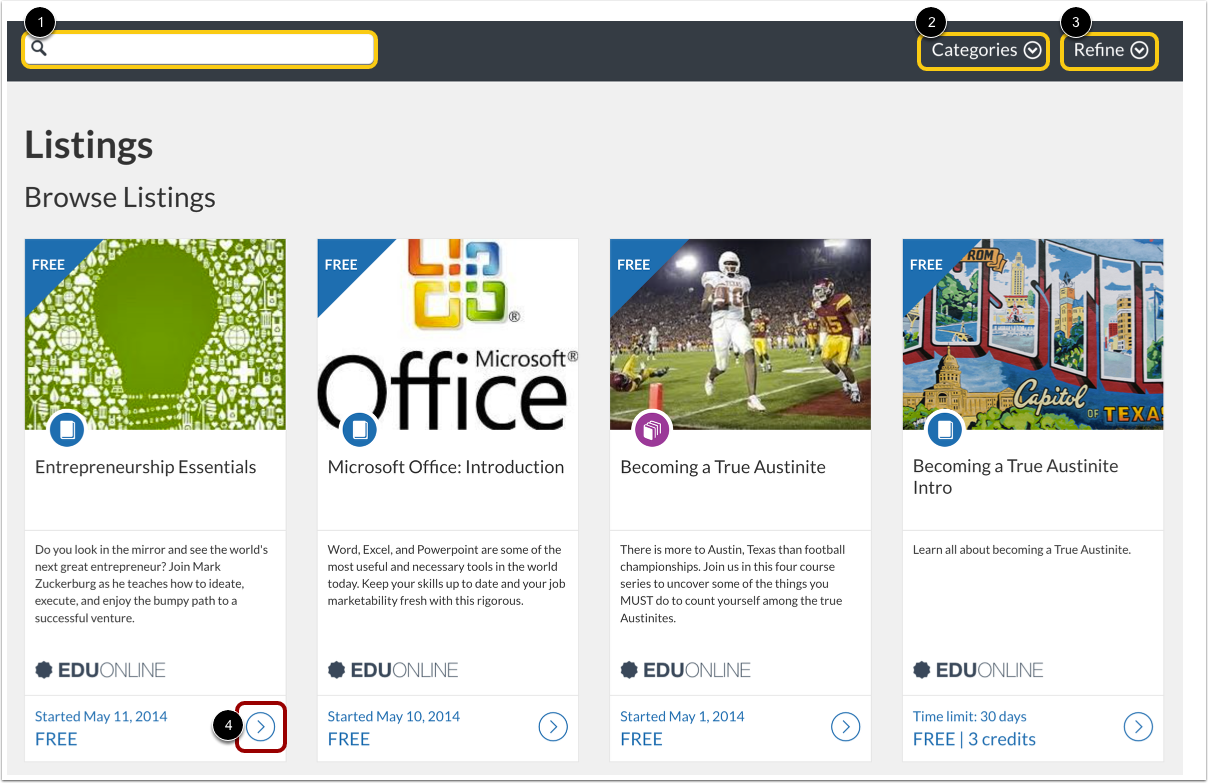Image resolution: width=1208 pixels, height=783 pixels.
Task: Click the FREE ribbon on the lightbulb image
Action: click(48, 264)
